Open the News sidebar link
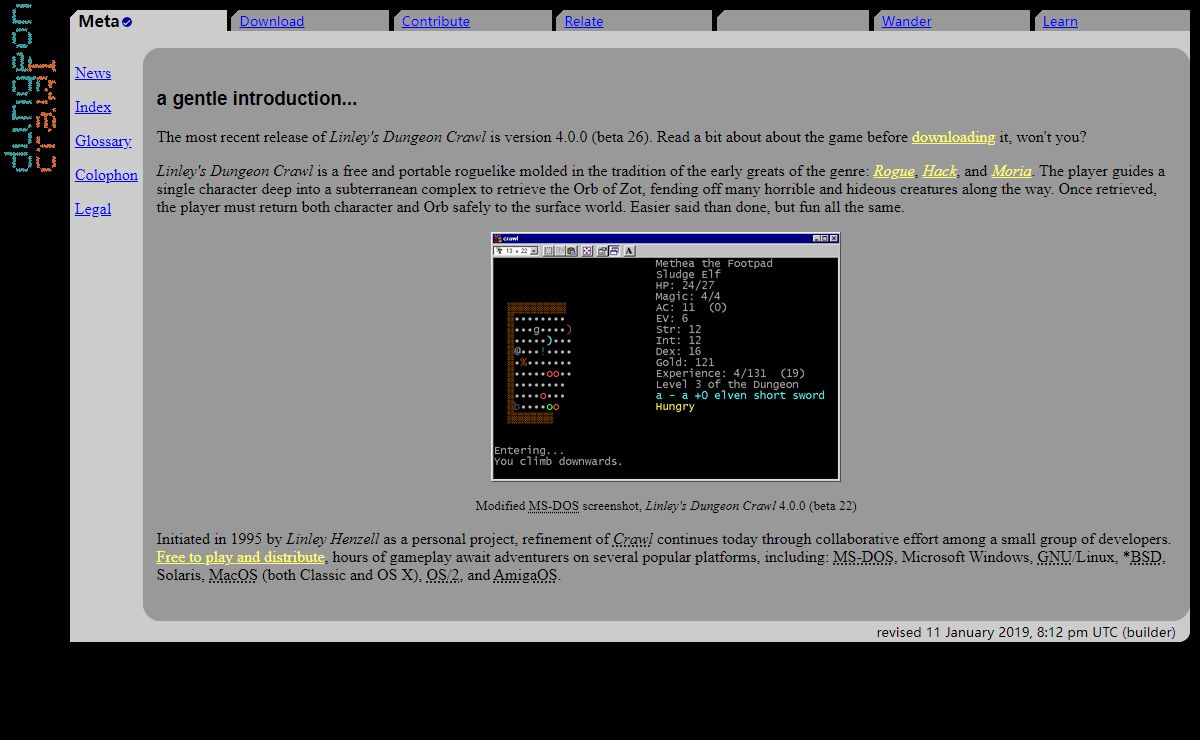 point(93,73)
